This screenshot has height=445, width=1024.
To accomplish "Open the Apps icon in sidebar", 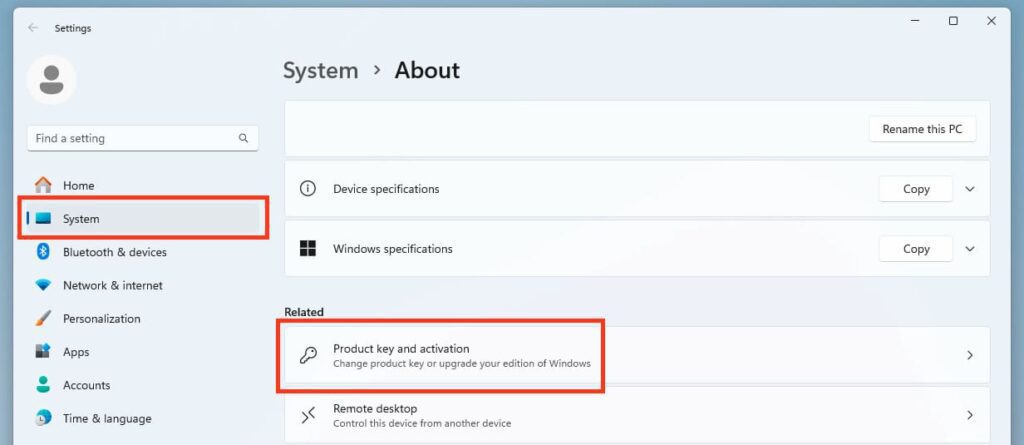I will point(43,352).
